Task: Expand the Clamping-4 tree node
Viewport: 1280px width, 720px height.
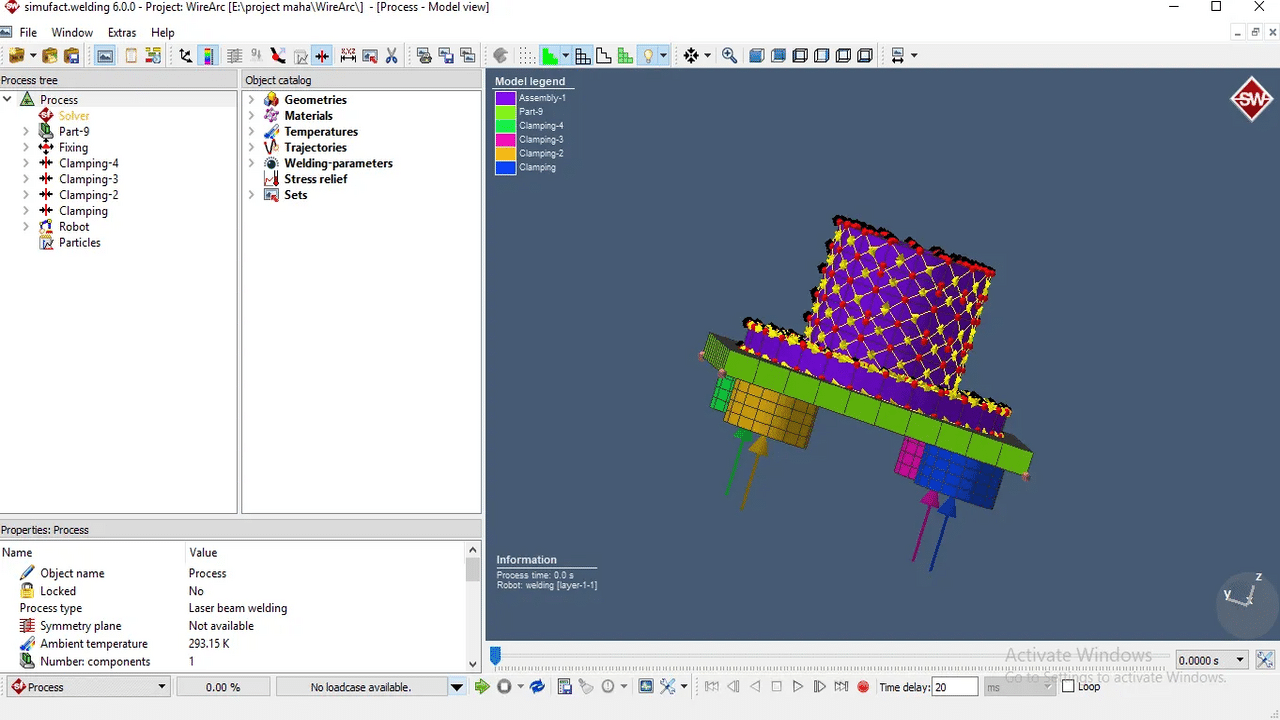Action: point(26,163)
